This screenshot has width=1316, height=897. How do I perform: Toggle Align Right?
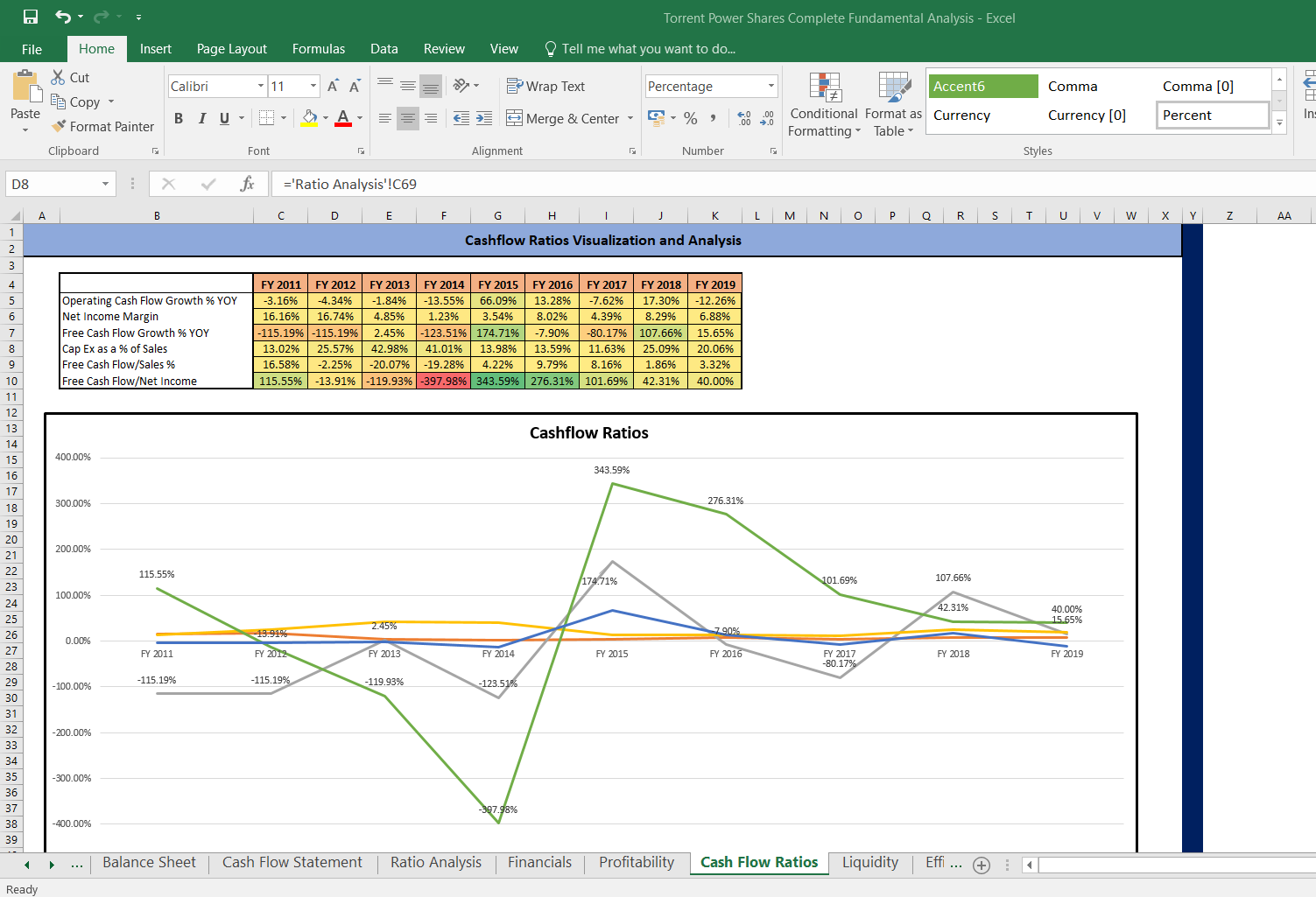pyautogui.click(x=431, y=118)
